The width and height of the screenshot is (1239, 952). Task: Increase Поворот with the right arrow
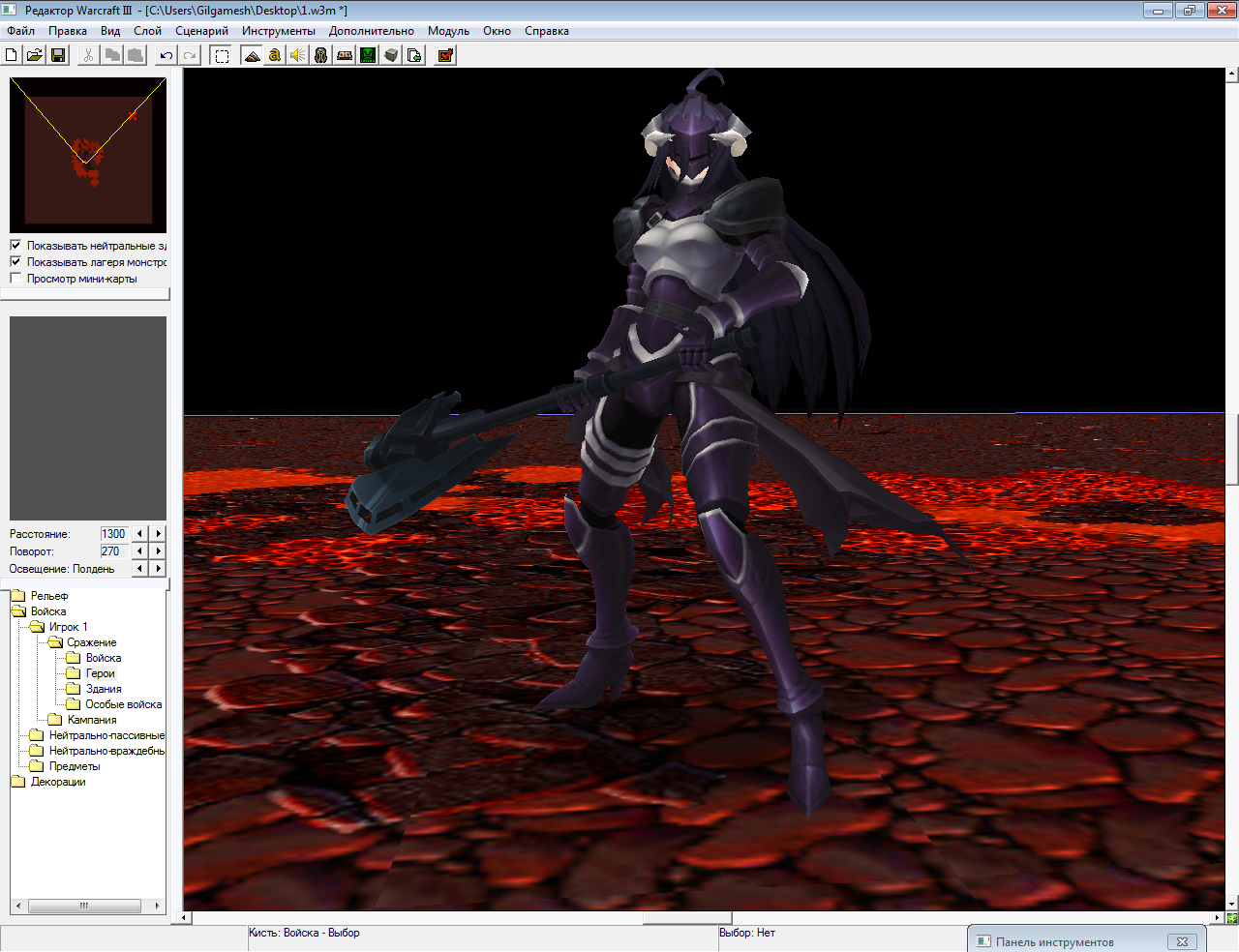pyautogui.click(x=158, y=550)
